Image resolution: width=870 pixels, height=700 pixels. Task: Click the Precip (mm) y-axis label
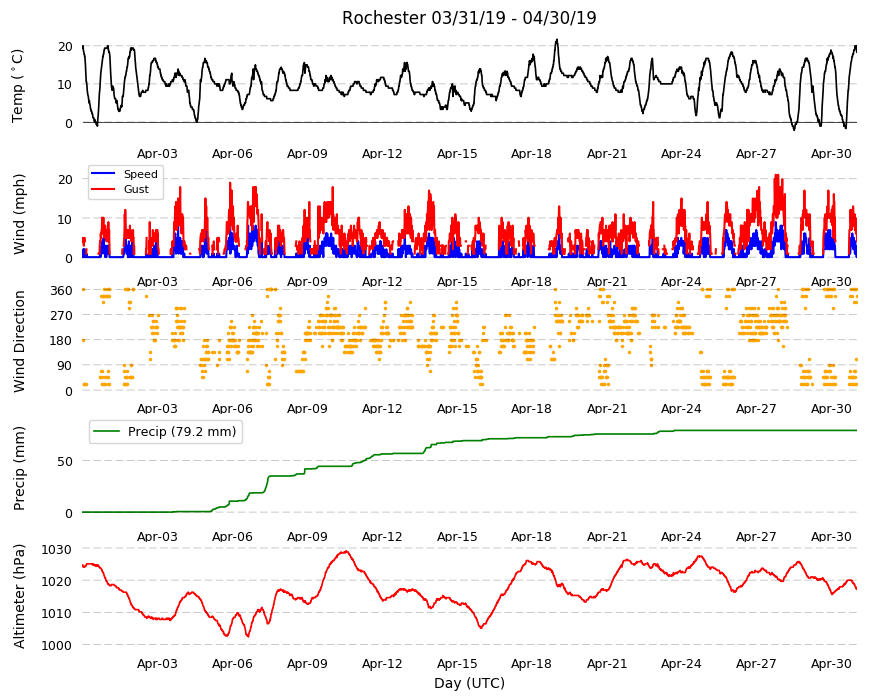[19, 468]
